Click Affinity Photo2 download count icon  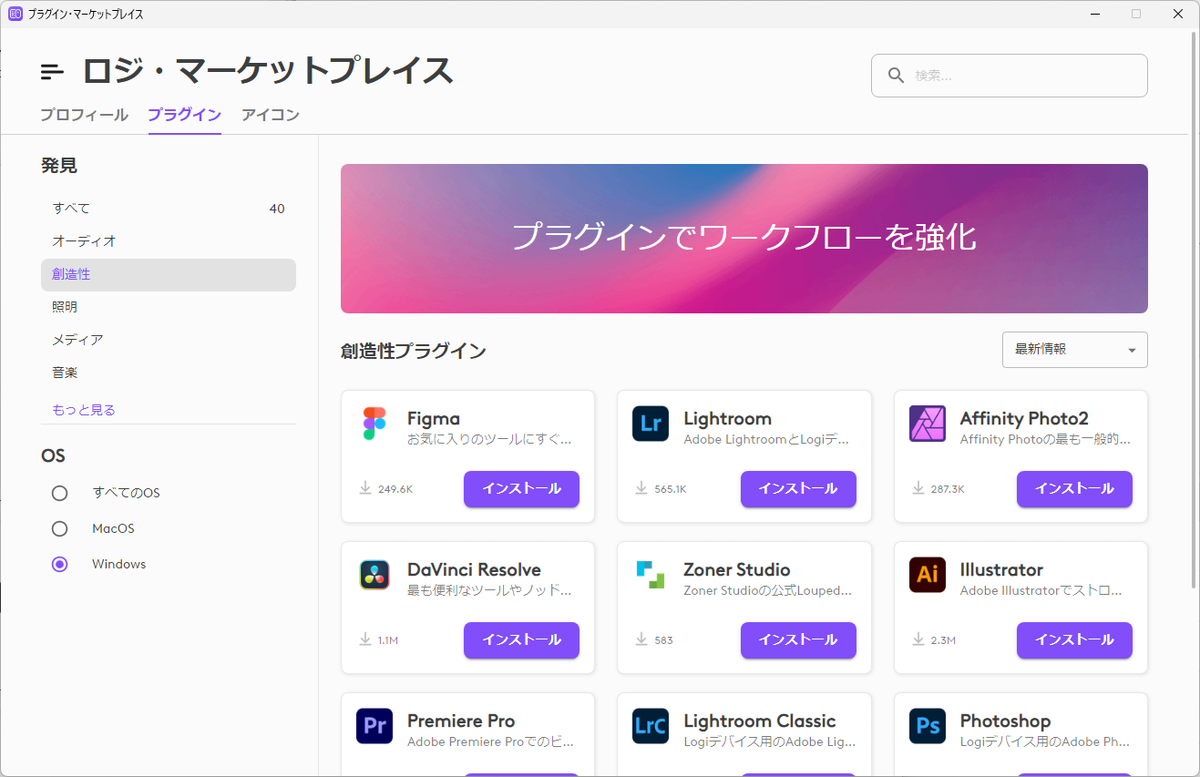(918, 489)
